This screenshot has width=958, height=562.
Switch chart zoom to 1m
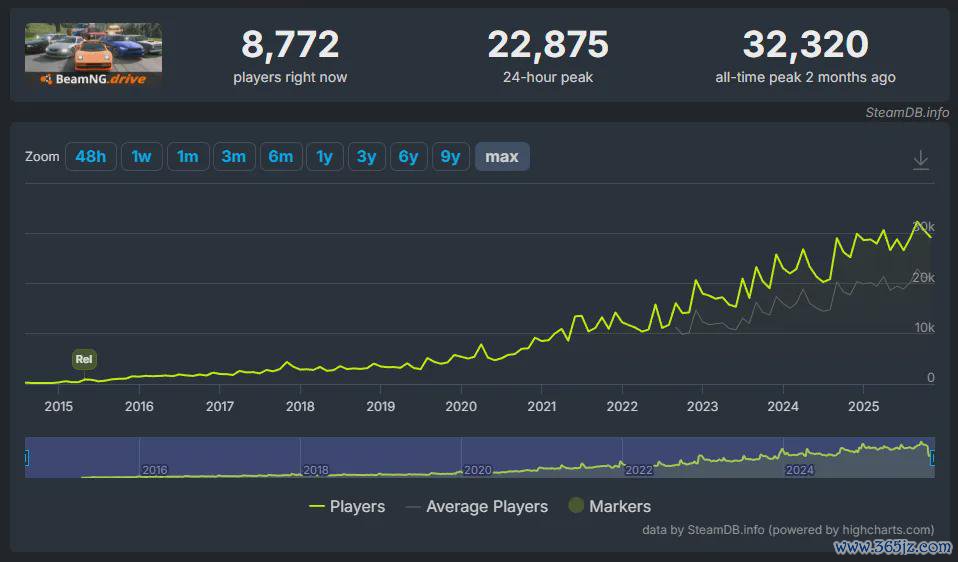(x=188, y=157)
